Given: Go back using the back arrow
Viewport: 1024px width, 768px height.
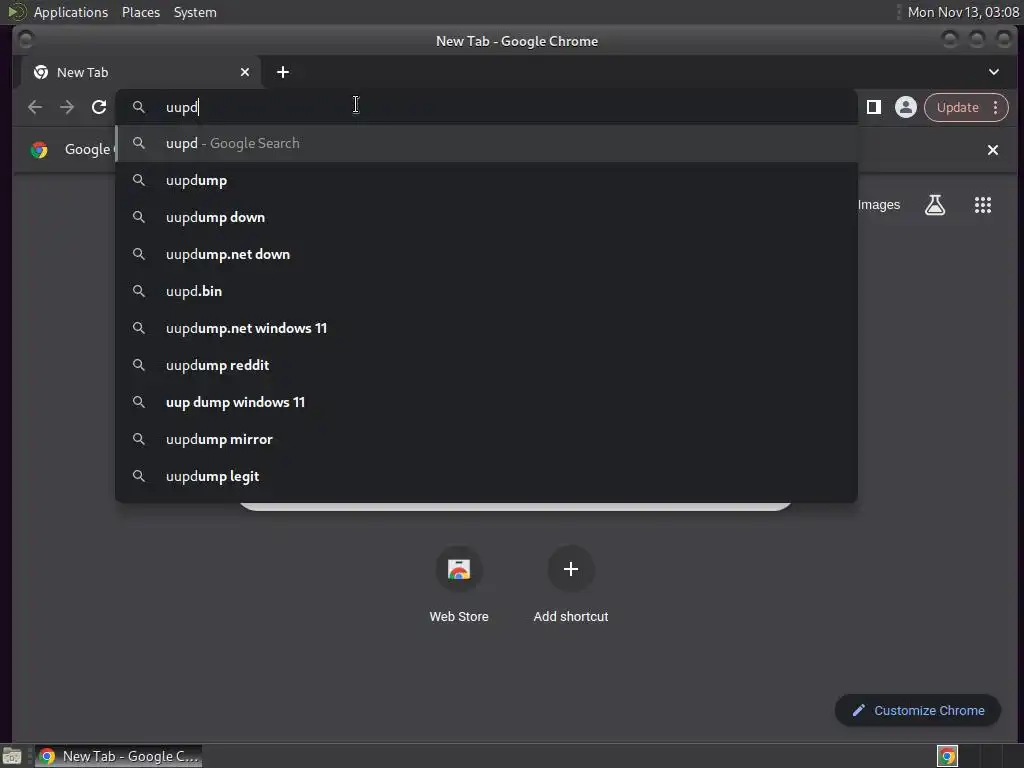Looking at the screenshot, I should point(35,107).
